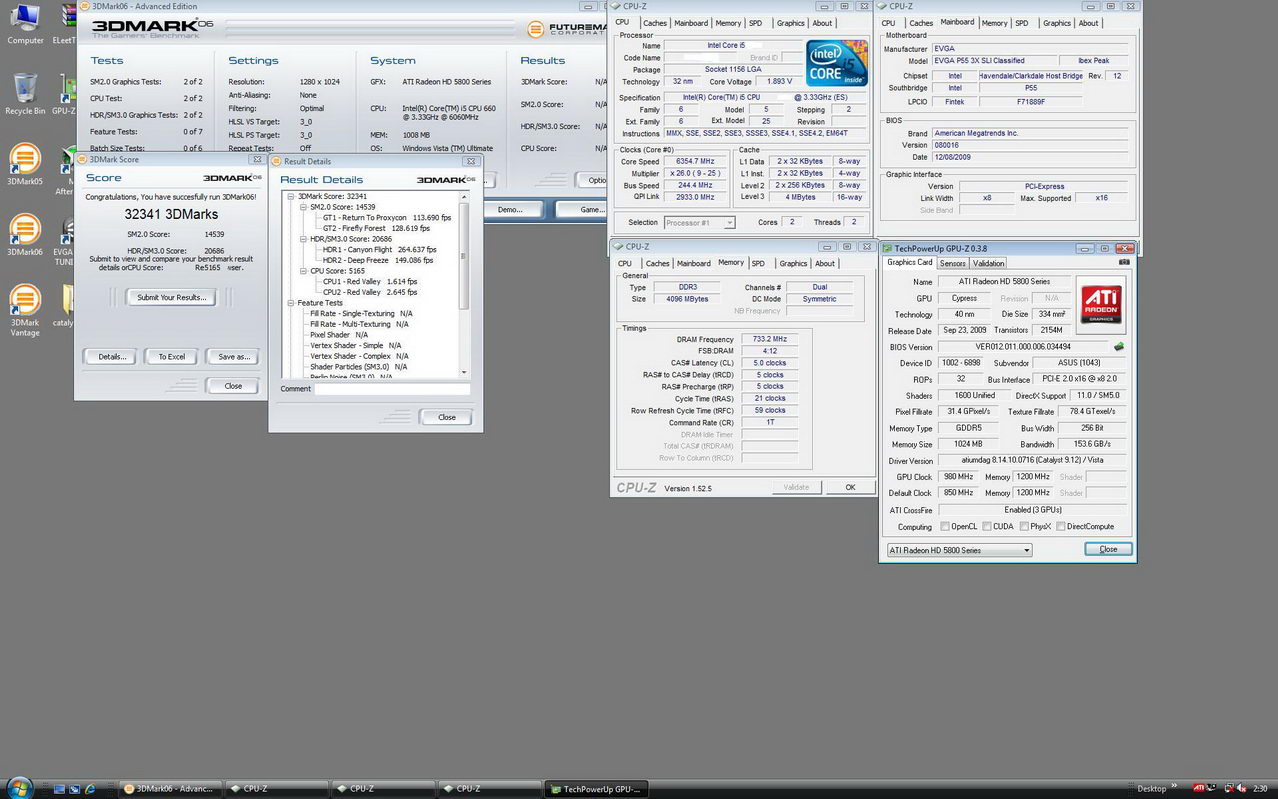Viewport: 1278px width, 799px height.
Task: Open the Processor #1 selection dropdown
Action: pyautogui.click(x=700, y=222)
